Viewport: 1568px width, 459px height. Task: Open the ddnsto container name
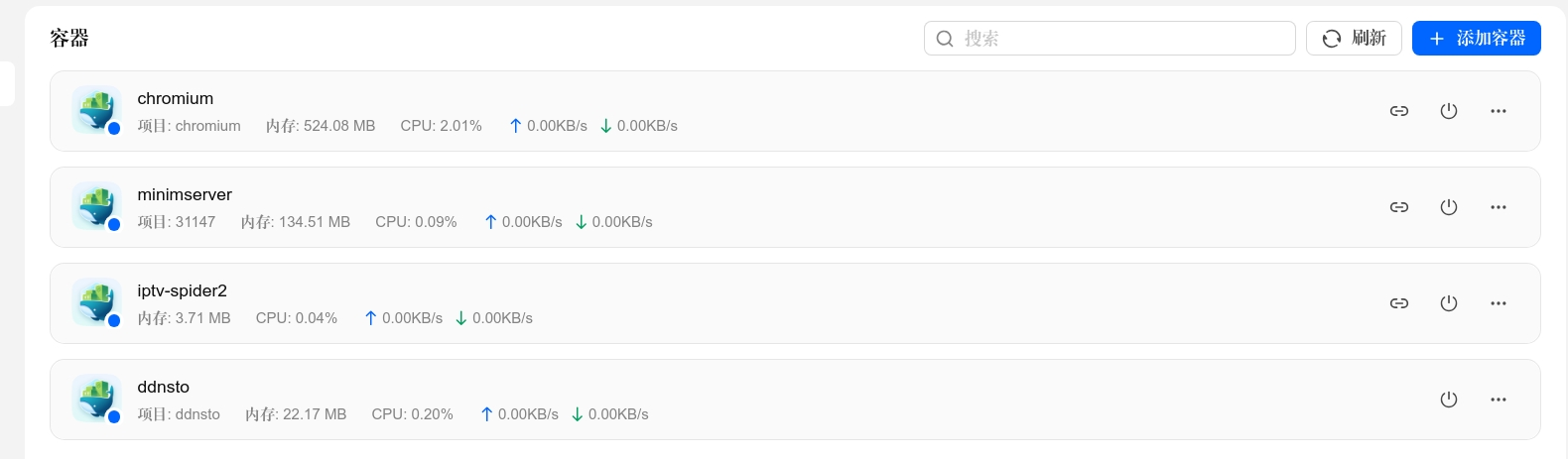(x=164, y=387)
